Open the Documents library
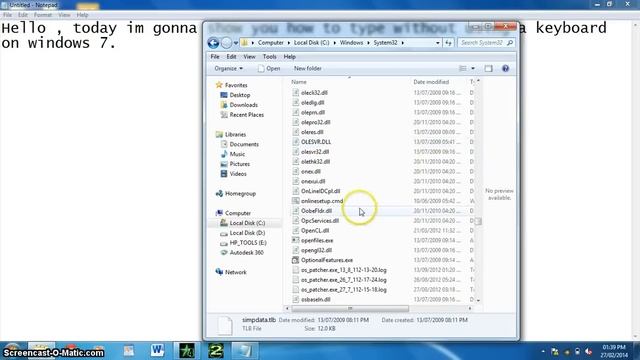The image size is (640, 360). (240, 144)
